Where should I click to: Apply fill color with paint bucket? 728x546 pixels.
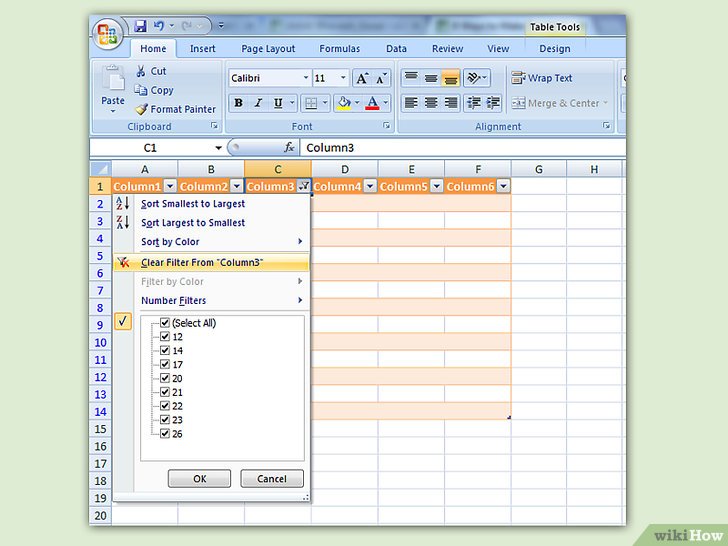pyautogui.click(x=344, y=103)
